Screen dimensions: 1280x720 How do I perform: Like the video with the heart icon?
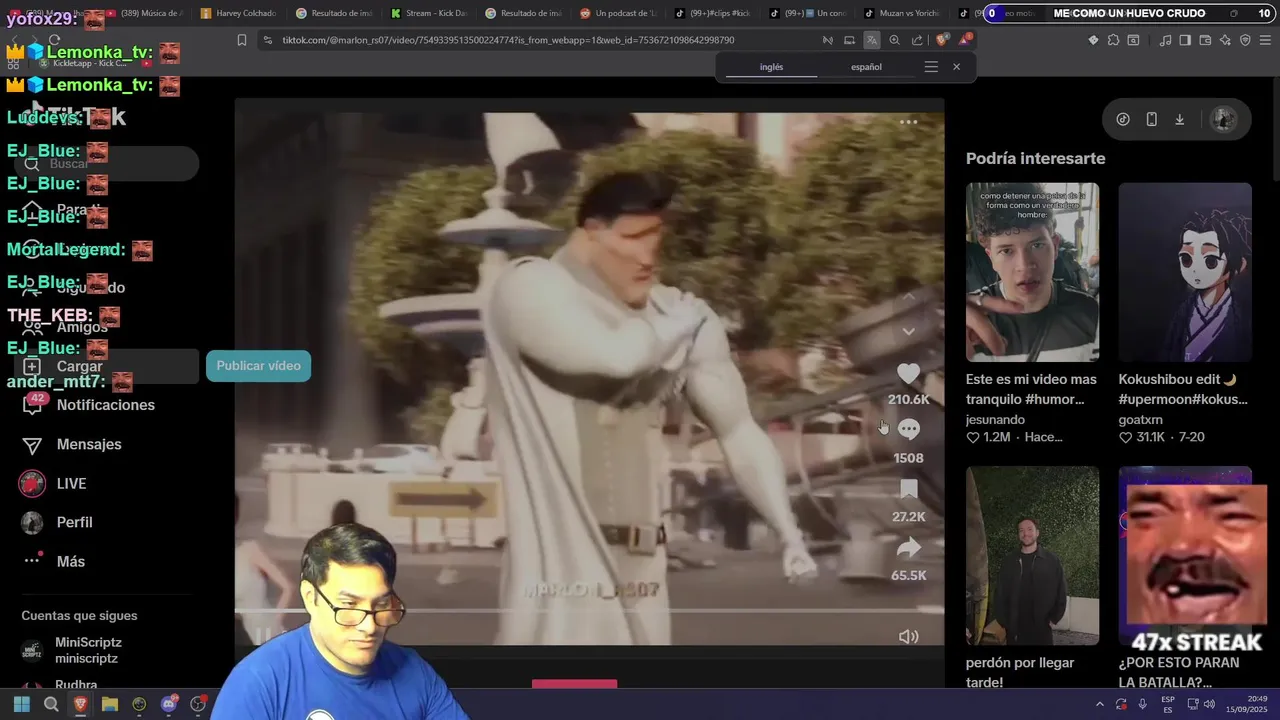coord(908,374)
